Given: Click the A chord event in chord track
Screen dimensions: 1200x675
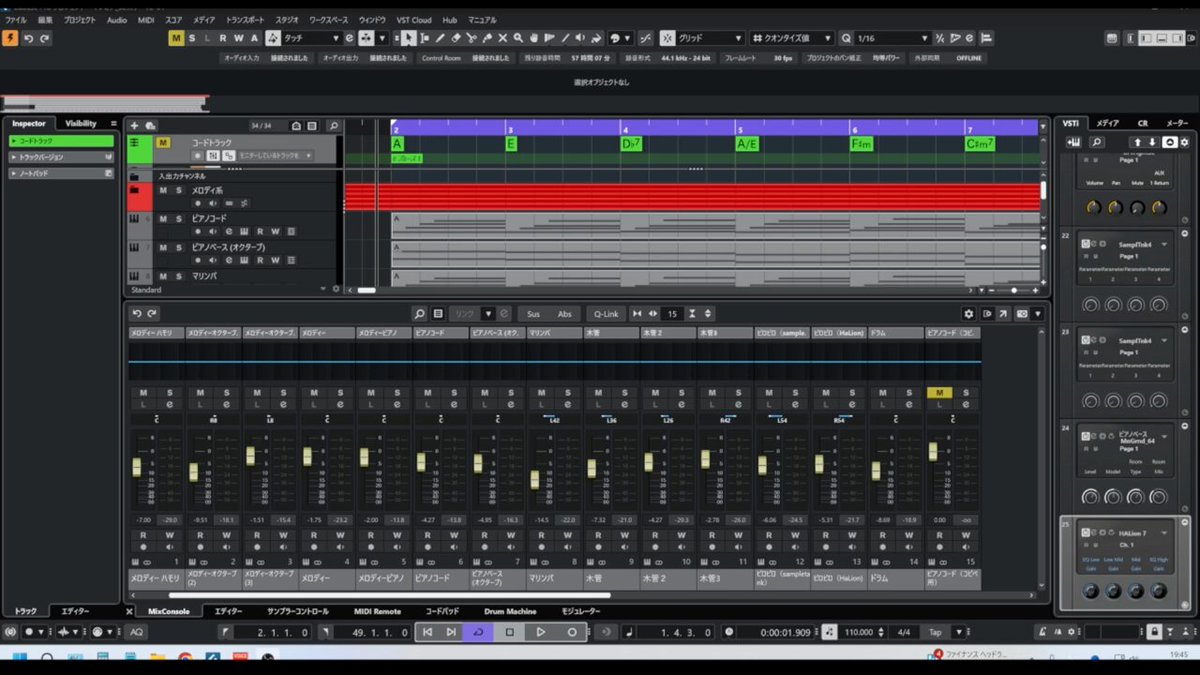Looking at the screenshot, I should click(x=397, y=144).
